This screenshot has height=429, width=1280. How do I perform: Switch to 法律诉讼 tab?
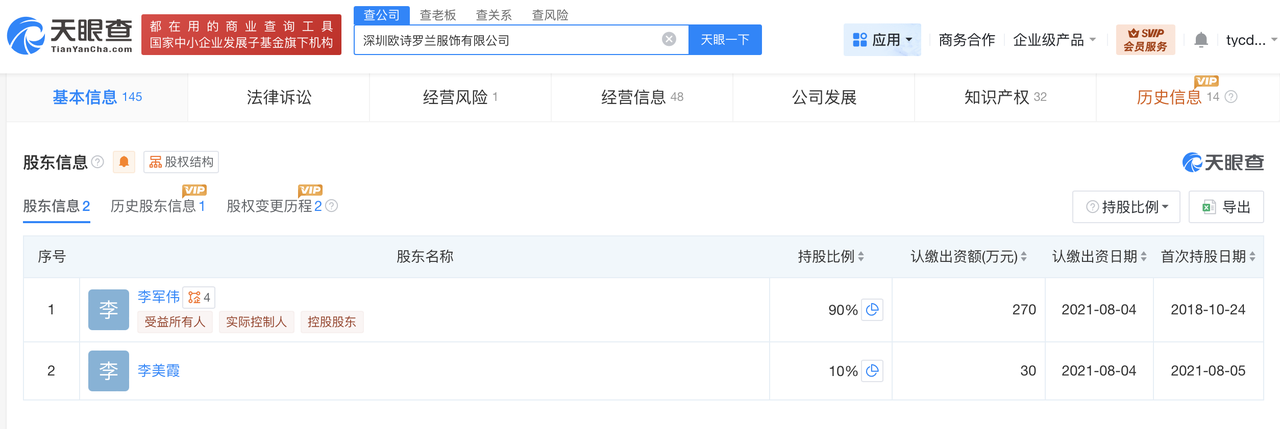(279, 98)
